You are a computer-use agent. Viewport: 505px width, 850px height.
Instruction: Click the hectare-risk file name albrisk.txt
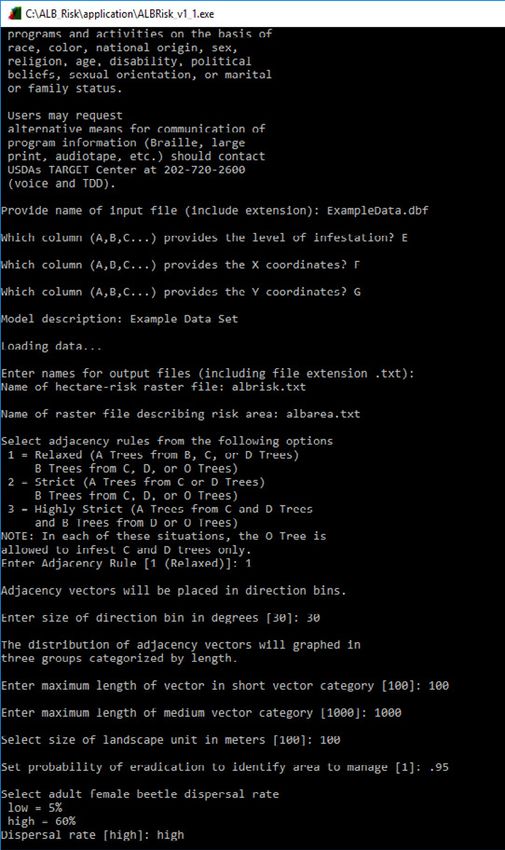point(269,387)
